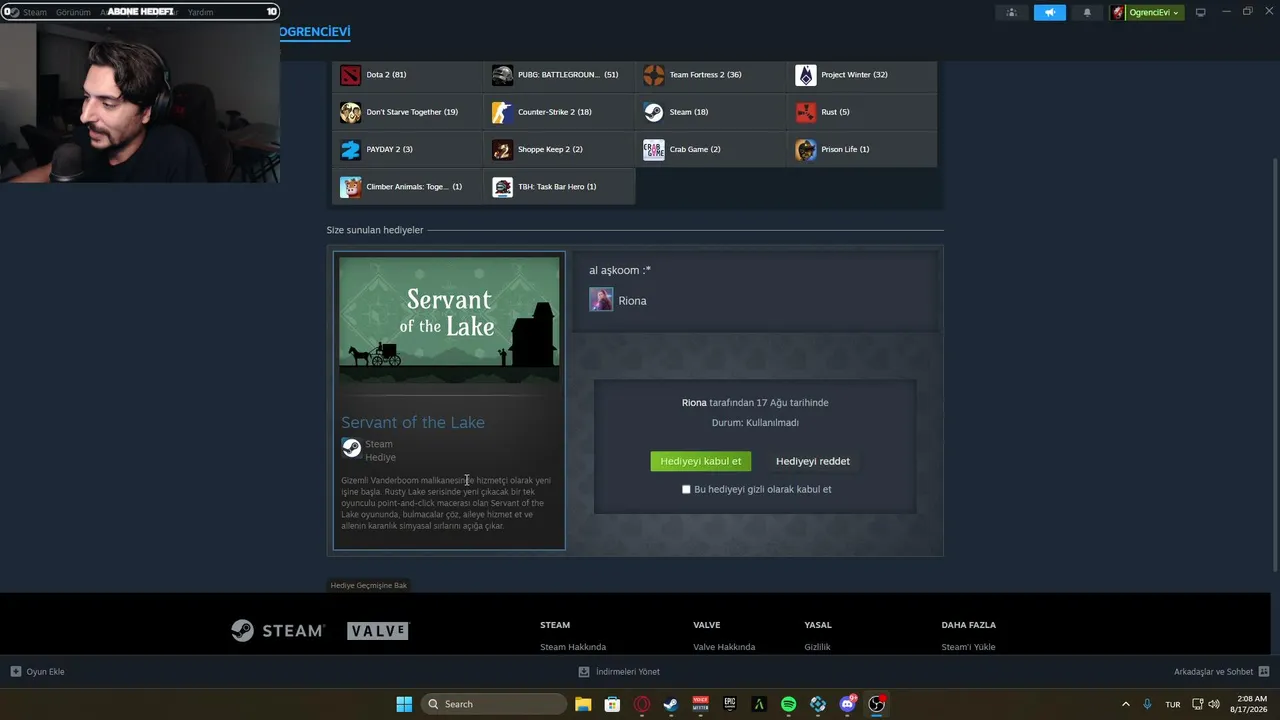Accept the gift with 'Hediyeyi kabul et'
1280x720 pixels.
[x=701, y=461]
